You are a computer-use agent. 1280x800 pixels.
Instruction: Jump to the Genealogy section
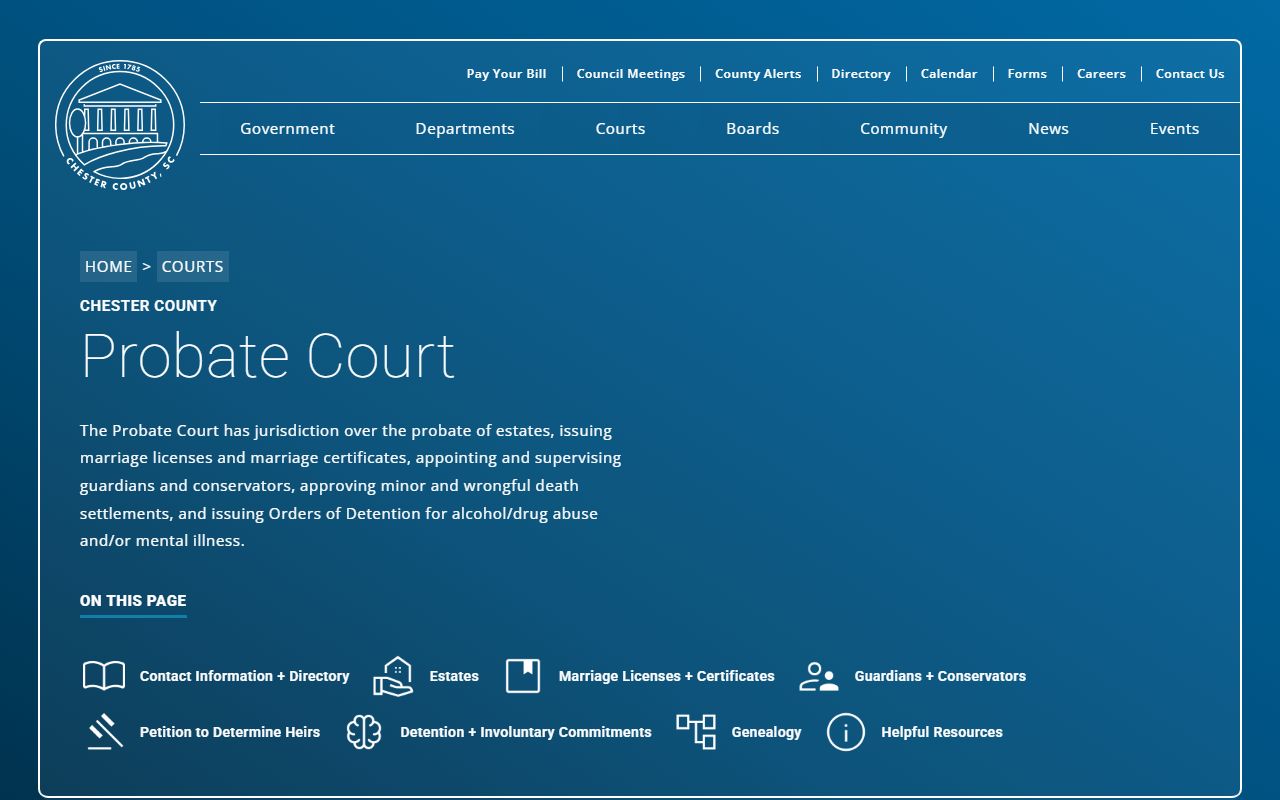click(x=767, y=732)
